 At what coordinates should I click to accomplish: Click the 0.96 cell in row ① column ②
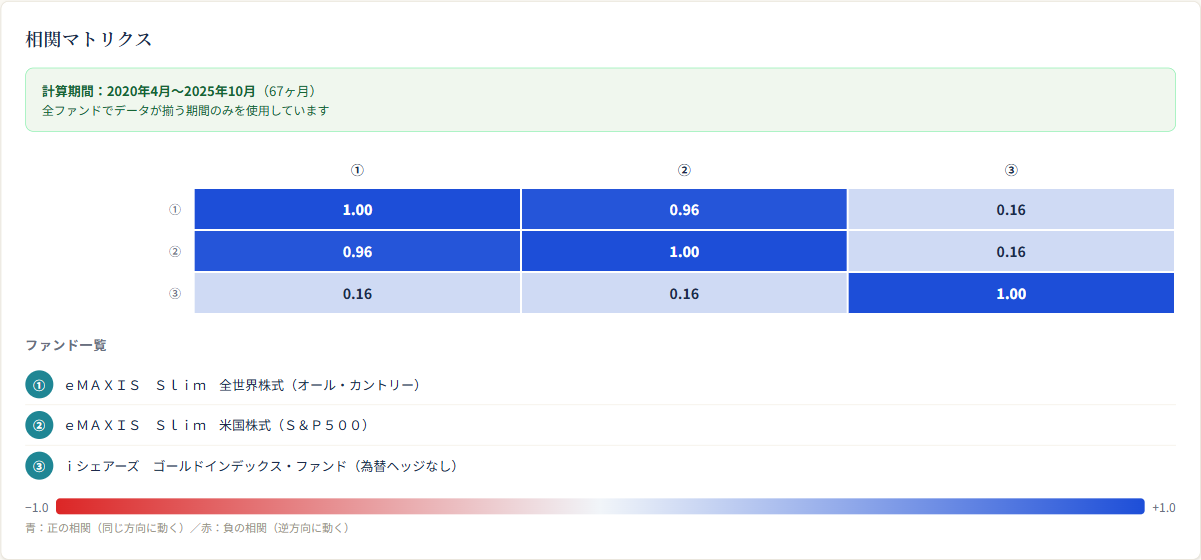pyautogui.click(x=684, y=209)
